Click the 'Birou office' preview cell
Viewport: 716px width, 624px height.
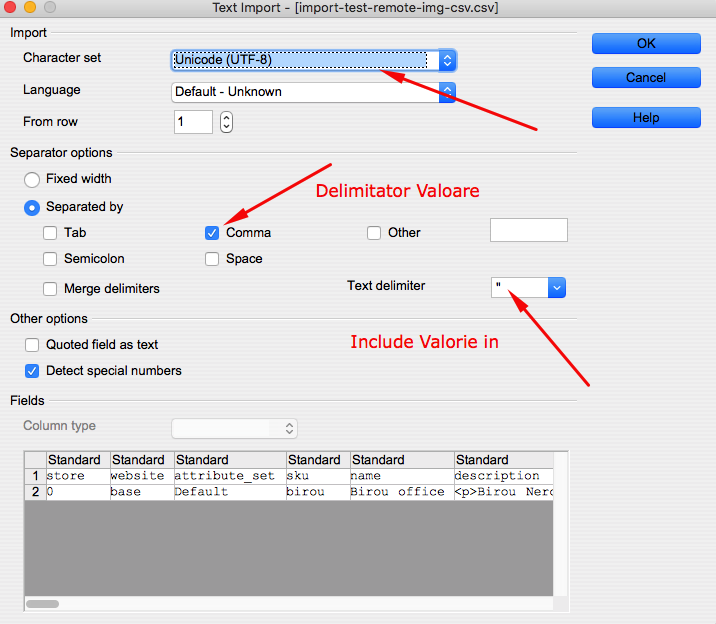click(402, 492)
